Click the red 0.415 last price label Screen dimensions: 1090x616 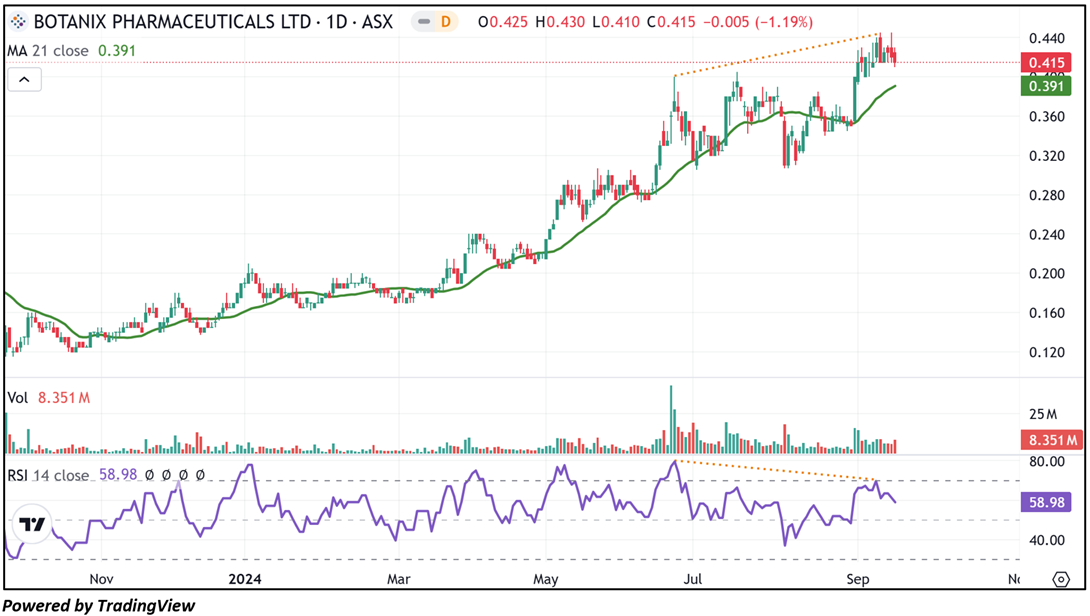point(1046,63)
